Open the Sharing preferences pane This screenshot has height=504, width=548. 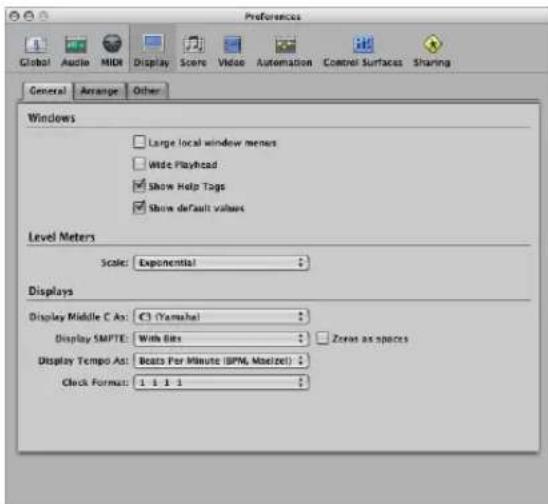click(x=432, y=51)
